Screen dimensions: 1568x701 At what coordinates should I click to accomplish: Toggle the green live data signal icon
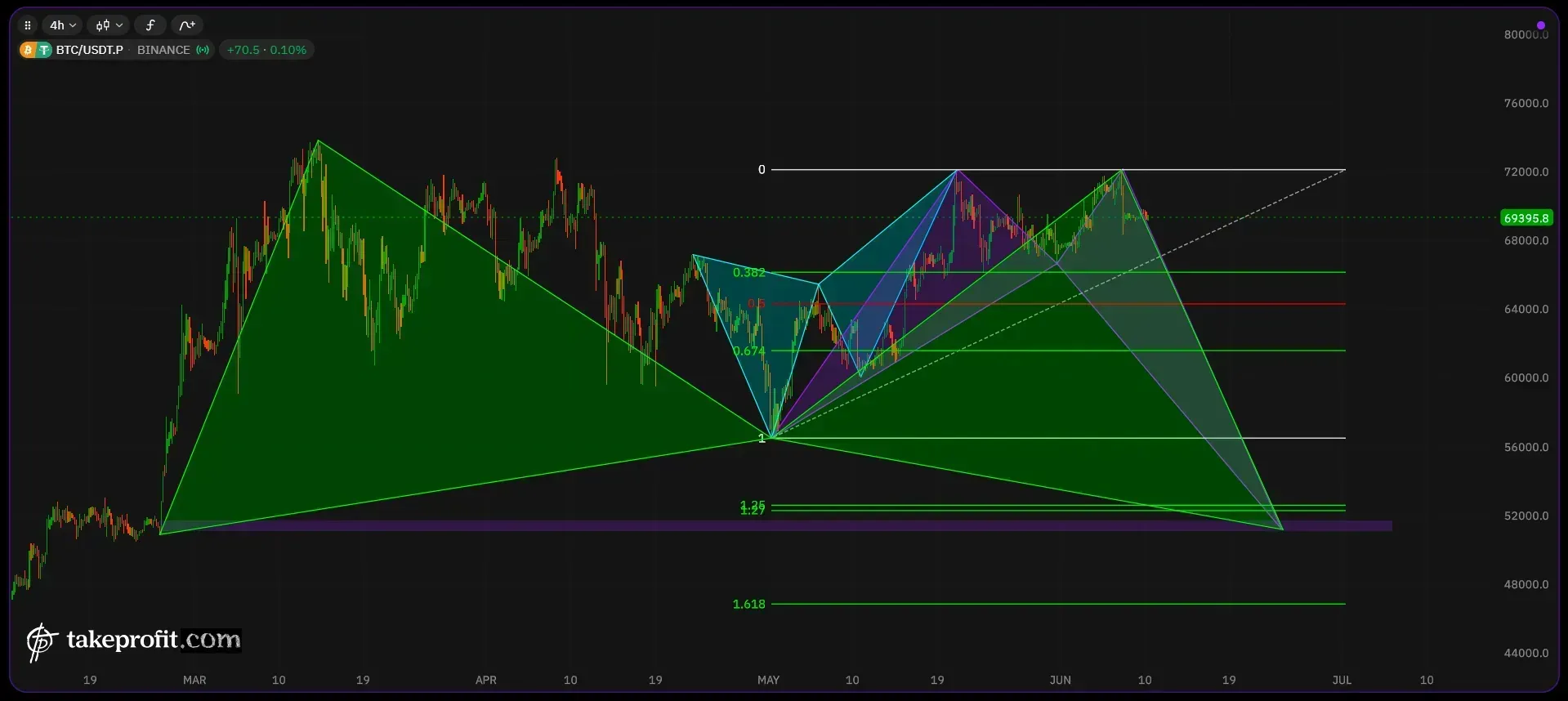pyautogui.click(x=203, y=50)
